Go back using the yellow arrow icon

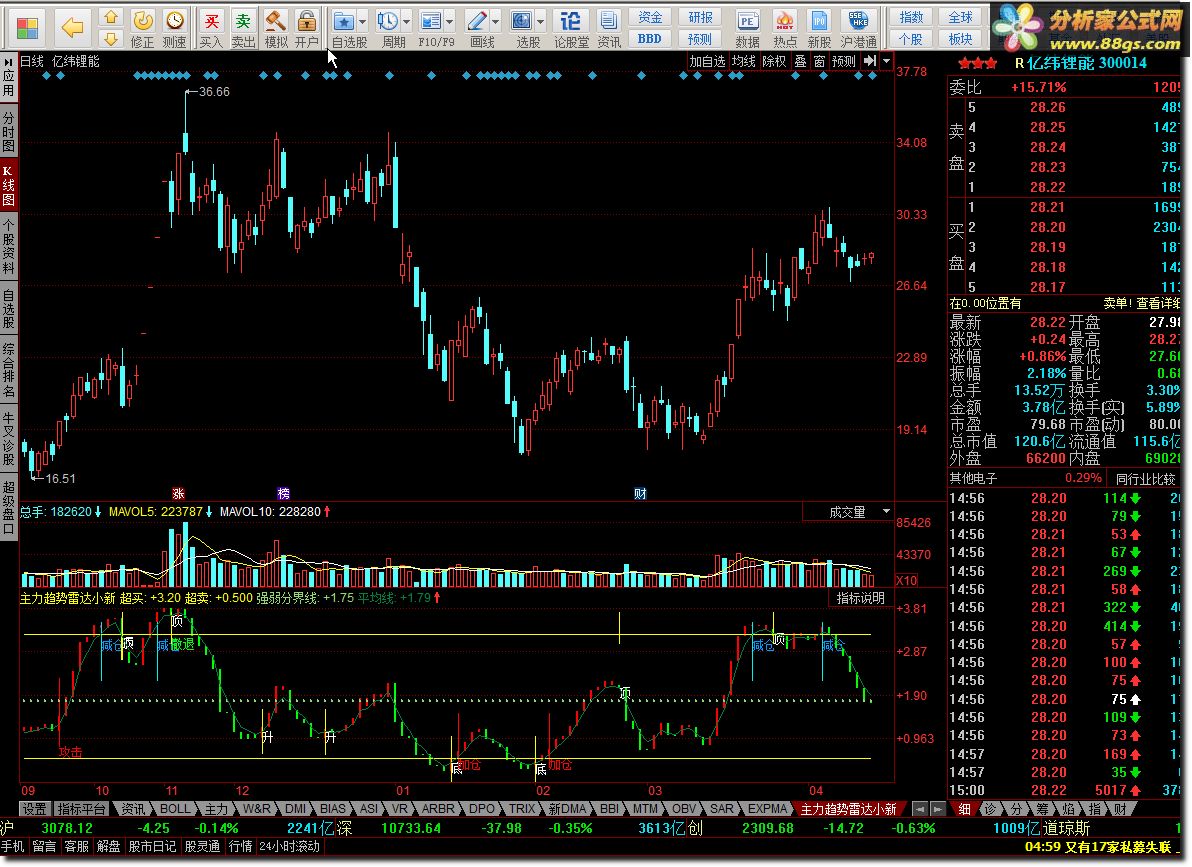(72, 26)
